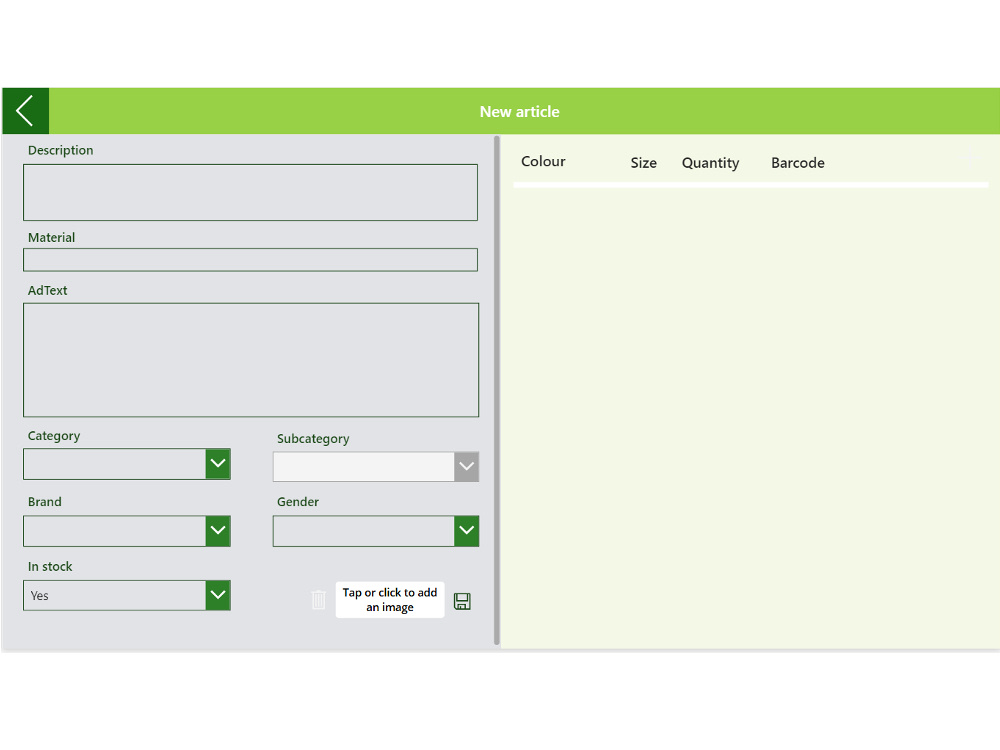Click the Gender label
Screen dimensions: 1000x750
[x=298, y=502]
